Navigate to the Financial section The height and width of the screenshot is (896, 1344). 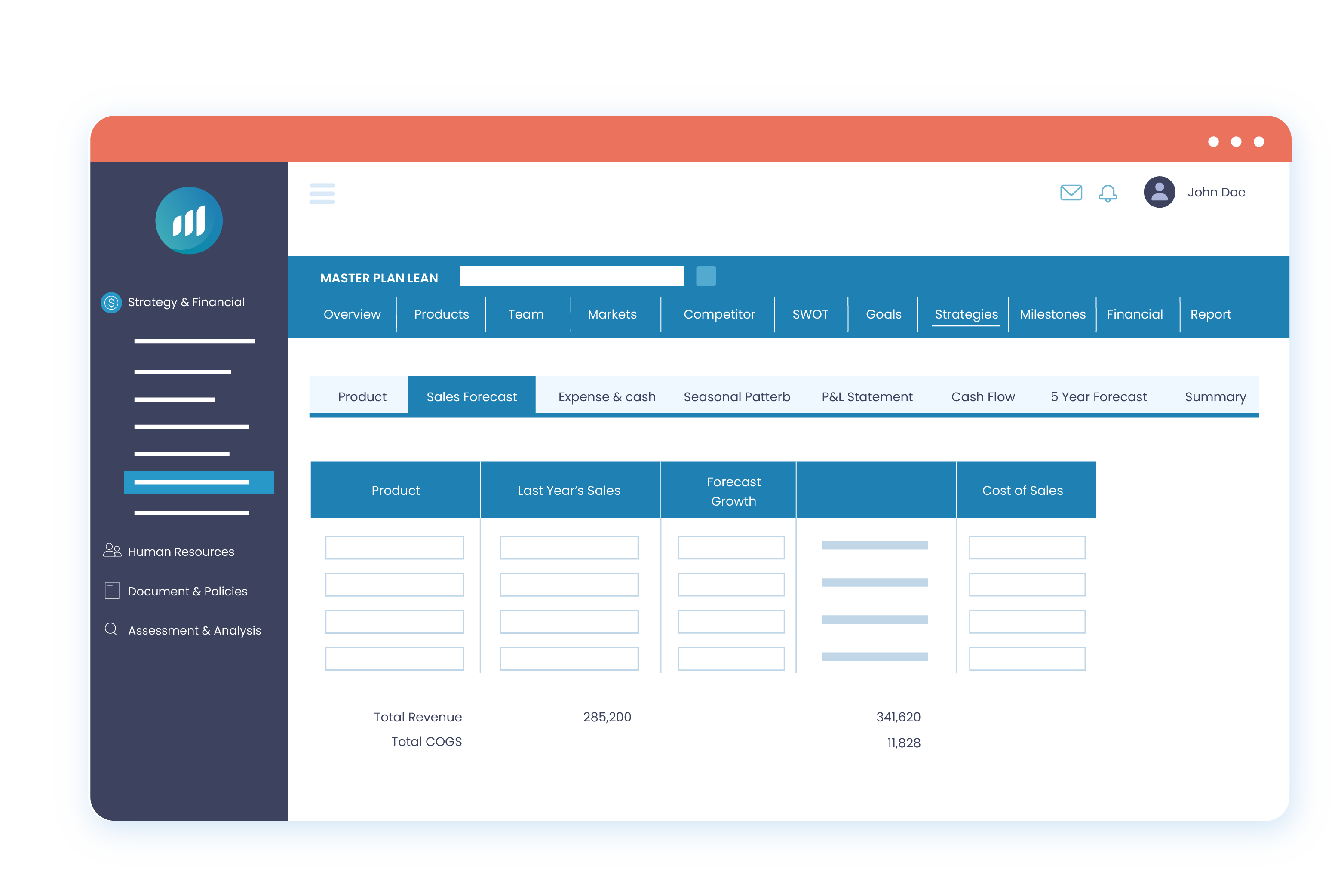[1134, 314]
